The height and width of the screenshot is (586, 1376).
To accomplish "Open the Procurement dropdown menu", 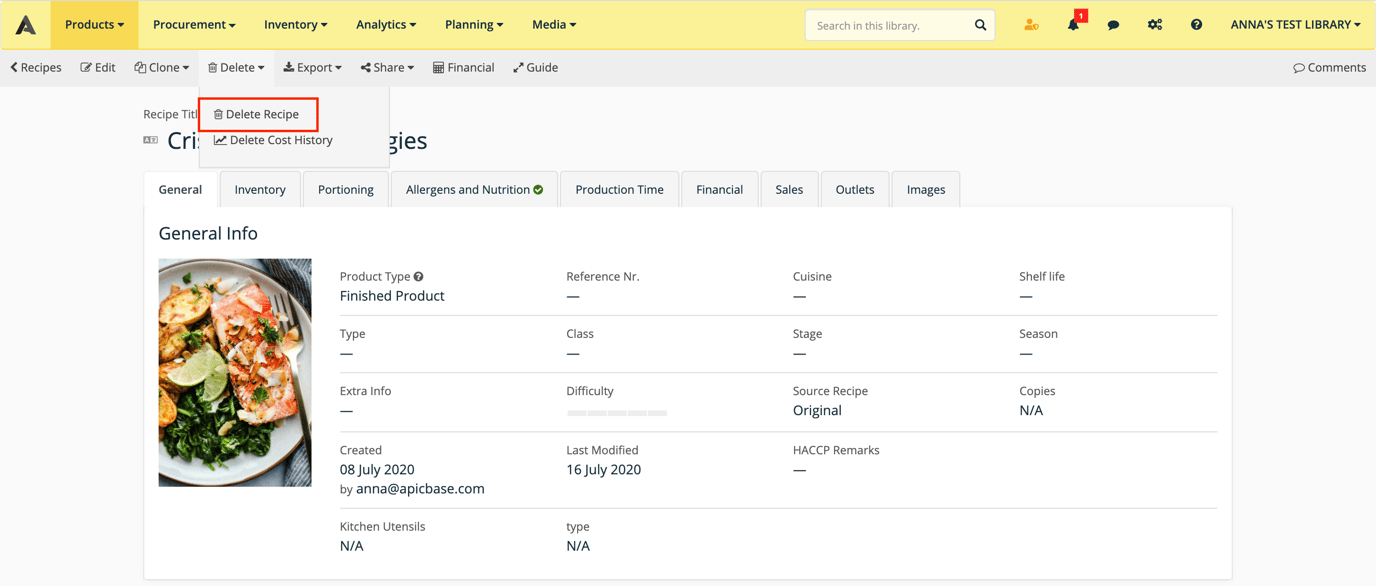I will pos(194,25).
